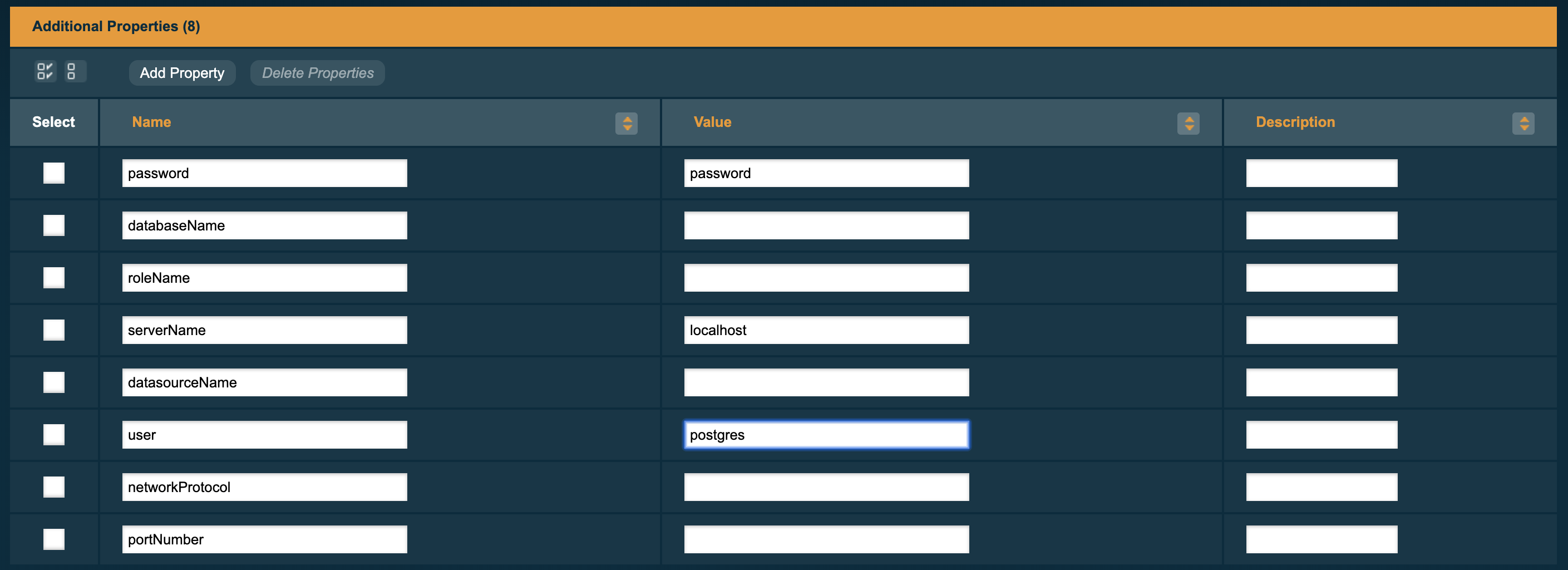The image size is (1568, 570).
Task: Click the Additional Properties (8) header
Action: click(116, 26)
